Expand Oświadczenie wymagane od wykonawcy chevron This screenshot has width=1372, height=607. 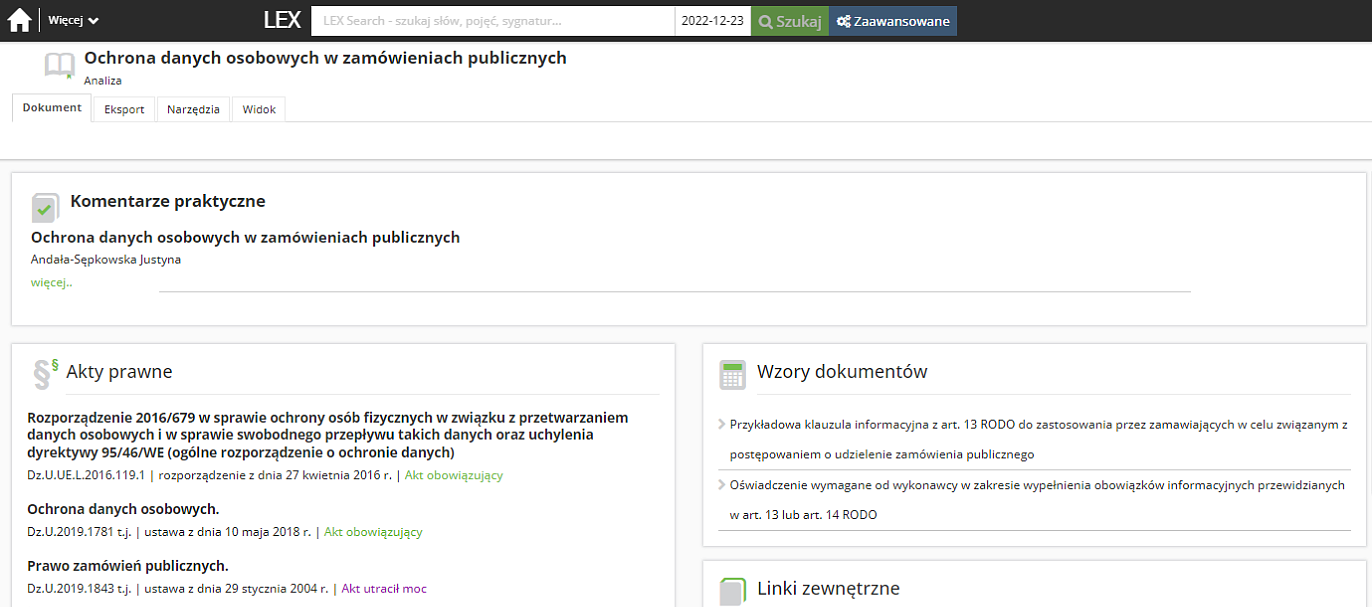pos(722,484)
